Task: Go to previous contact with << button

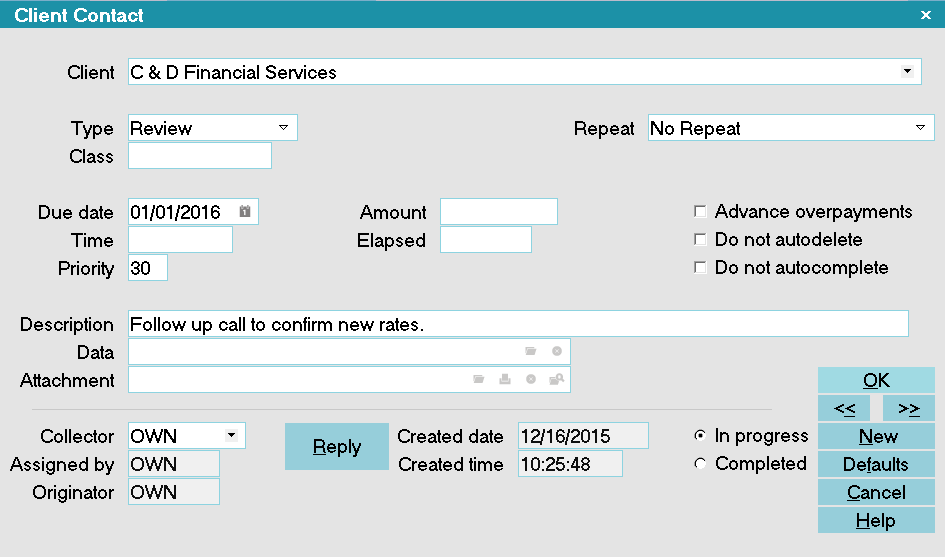Action: (x=844, y=409)
